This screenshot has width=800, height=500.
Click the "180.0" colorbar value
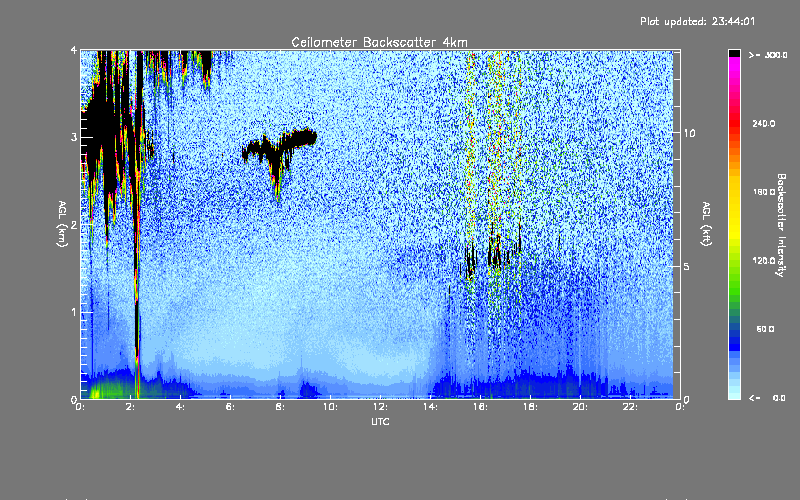tap(764, 192)
